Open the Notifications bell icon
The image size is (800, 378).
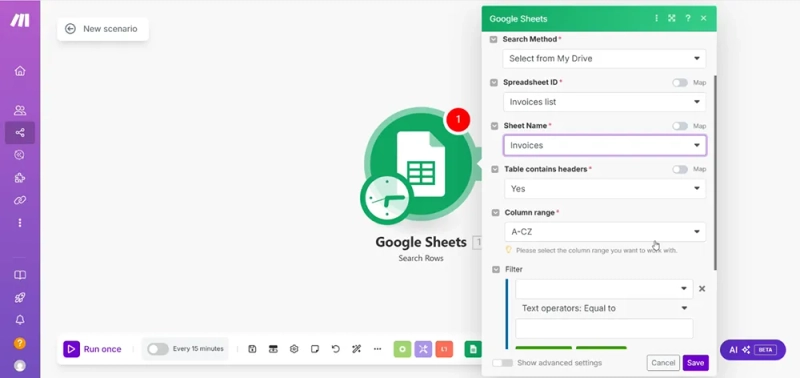click(20, 320)
